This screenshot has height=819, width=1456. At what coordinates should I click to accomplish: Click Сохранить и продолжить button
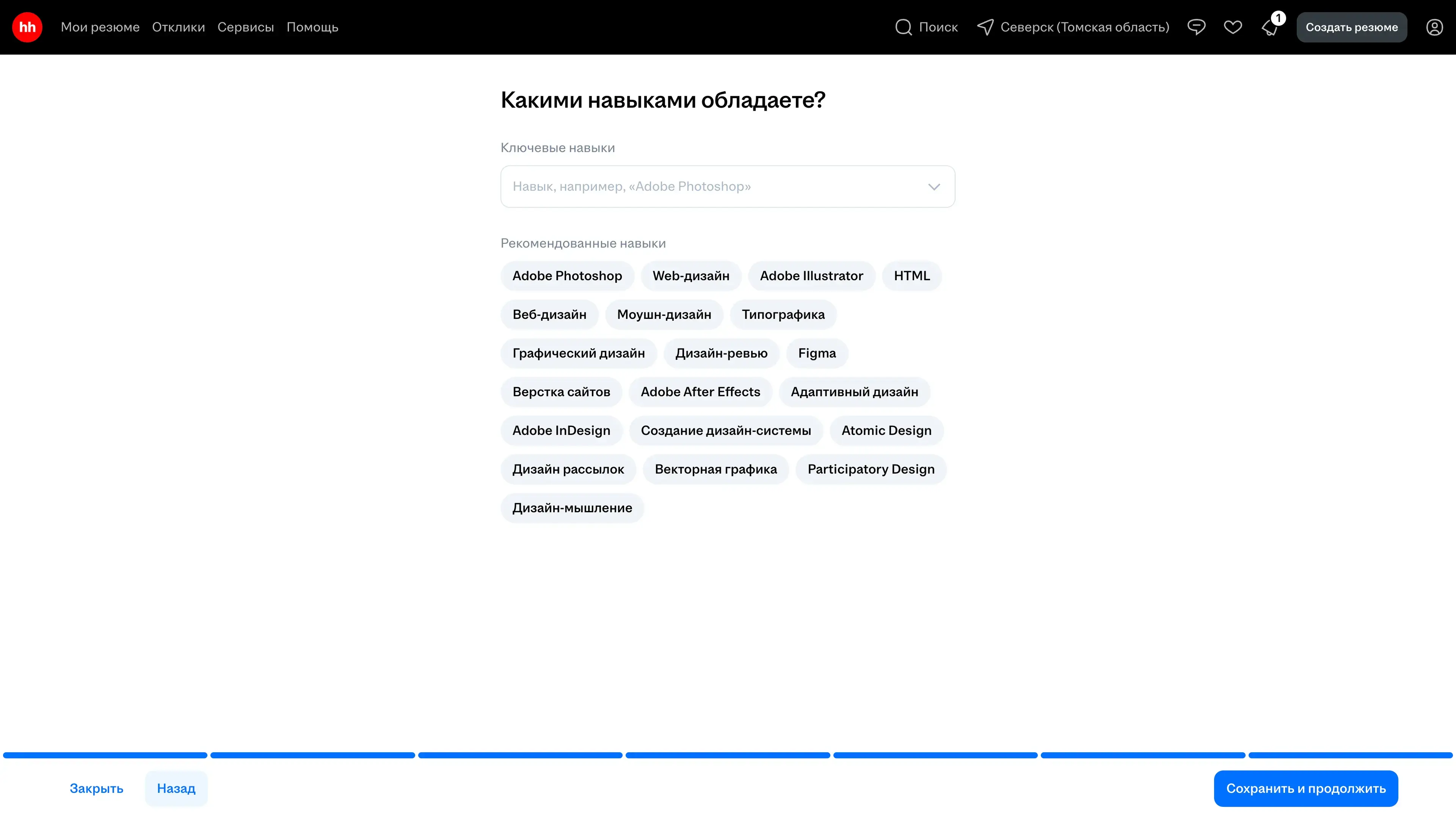coord(1305,789)
